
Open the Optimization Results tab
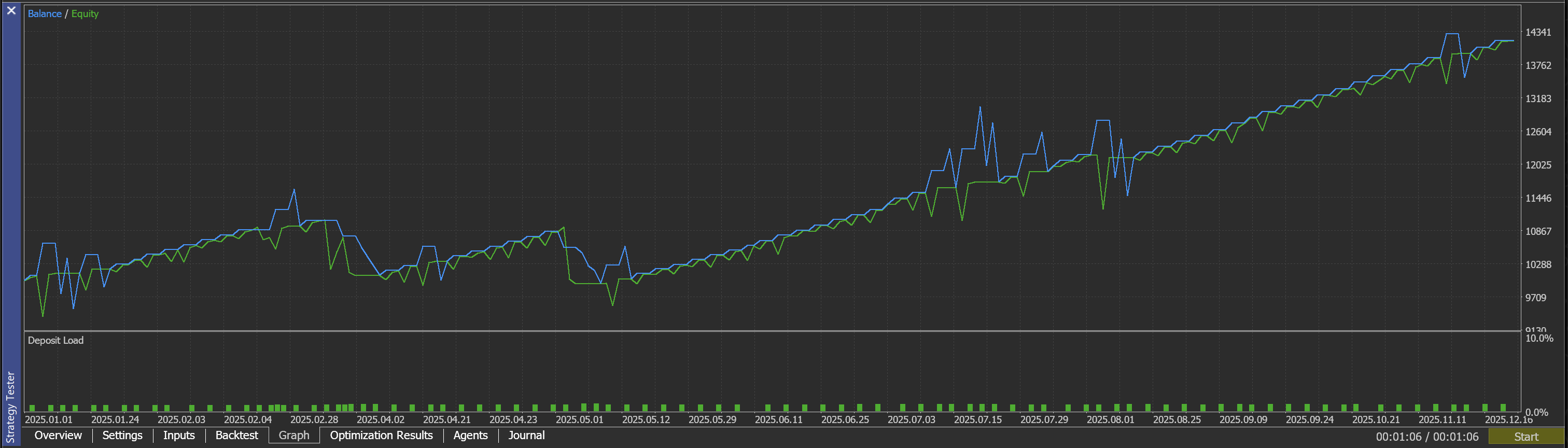point(381,435)
